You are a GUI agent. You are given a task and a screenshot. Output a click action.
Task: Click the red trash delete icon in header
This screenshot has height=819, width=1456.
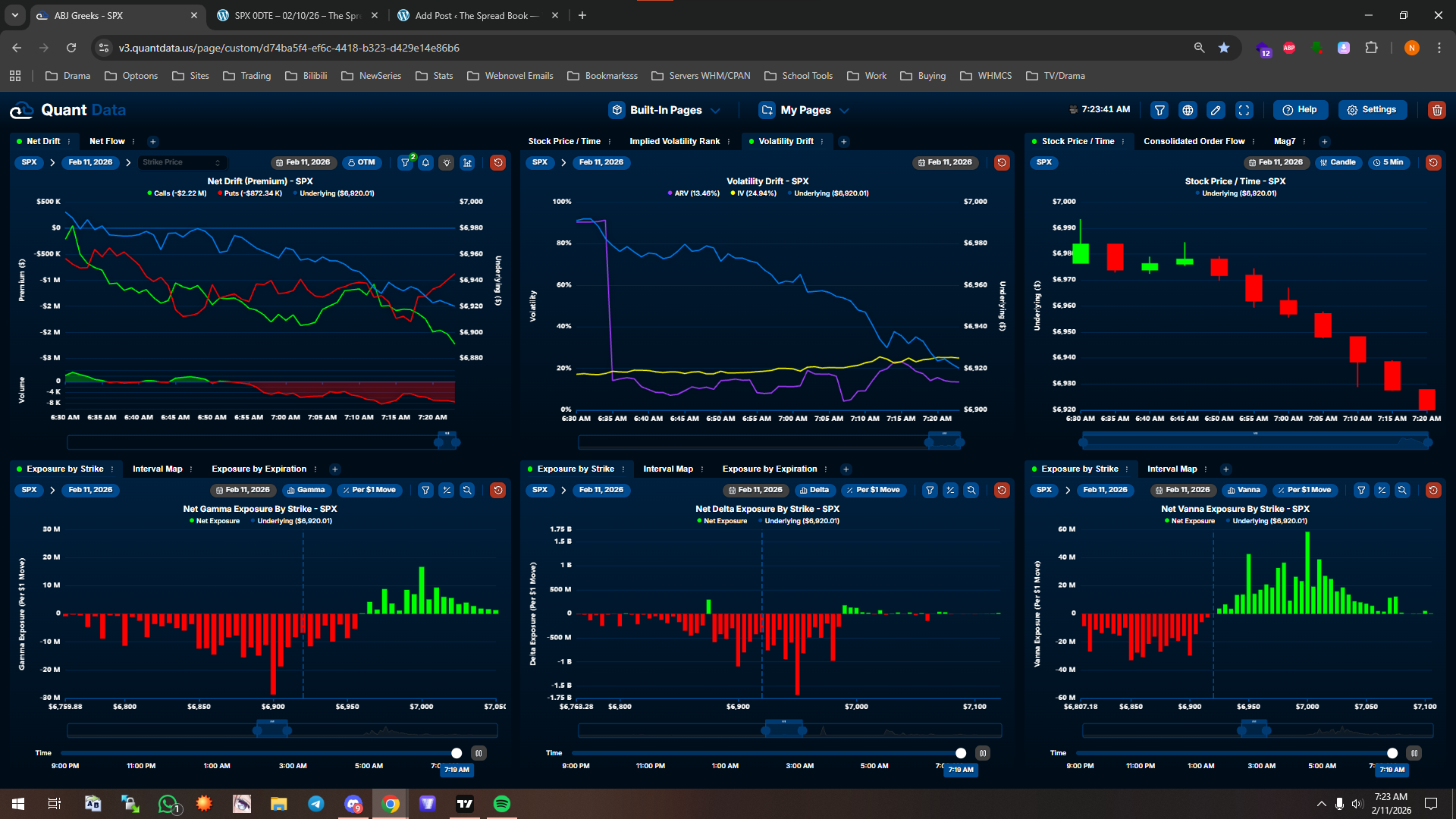click(1436, 110)
